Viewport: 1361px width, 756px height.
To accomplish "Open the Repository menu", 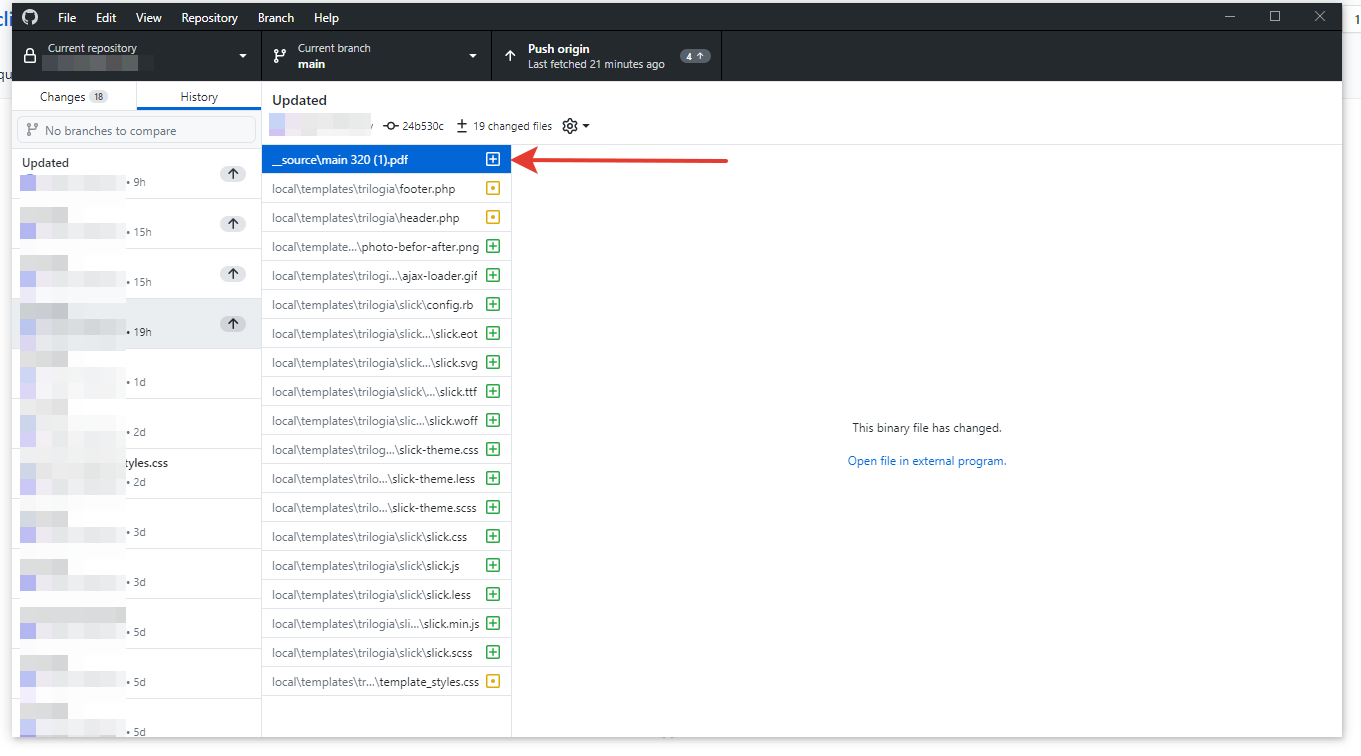I will click(x=210, y=18).
